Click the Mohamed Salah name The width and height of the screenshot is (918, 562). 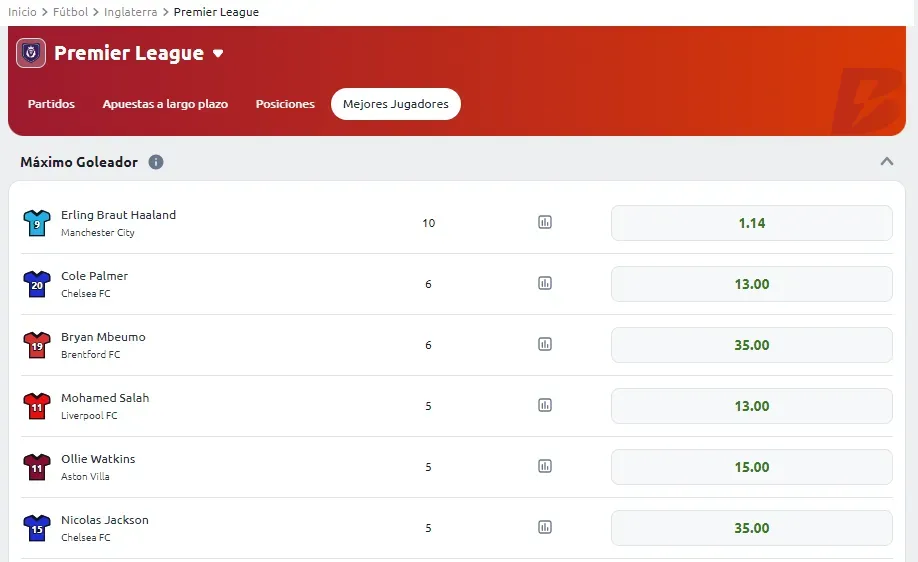pyautogui.click(x=105, y=397)
